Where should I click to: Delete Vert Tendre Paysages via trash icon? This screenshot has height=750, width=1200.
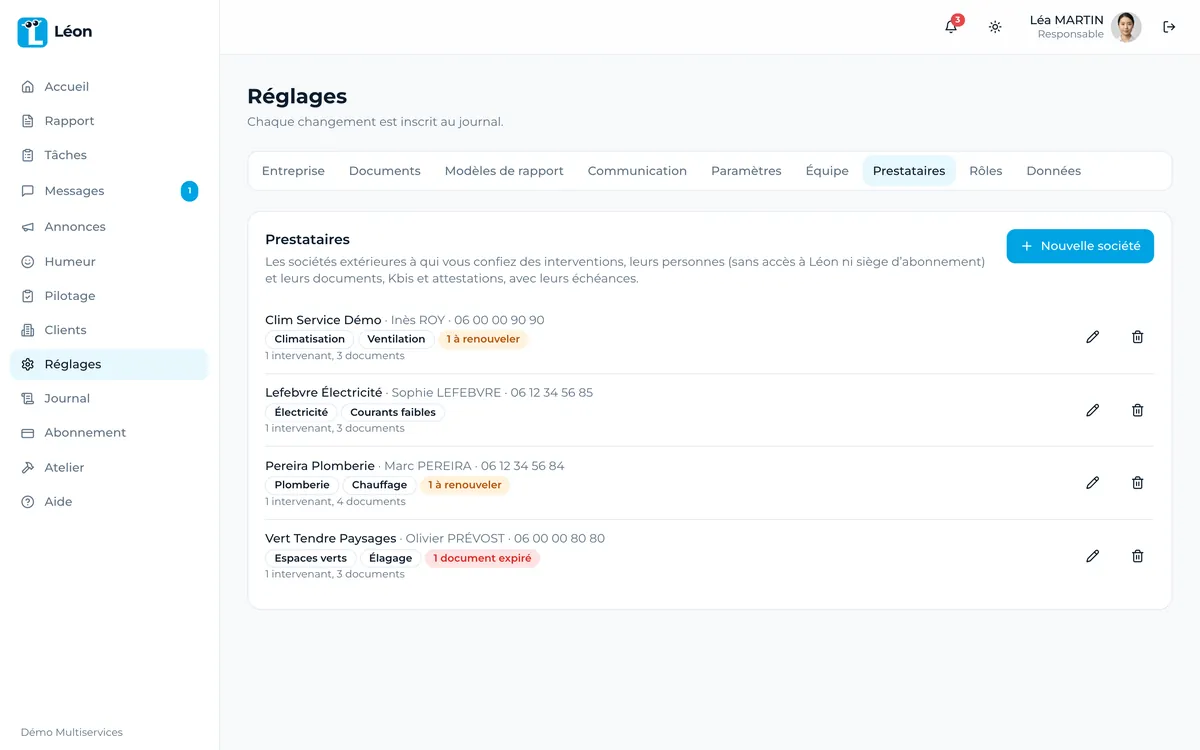pyautogui.click(x=1137, y=556)
